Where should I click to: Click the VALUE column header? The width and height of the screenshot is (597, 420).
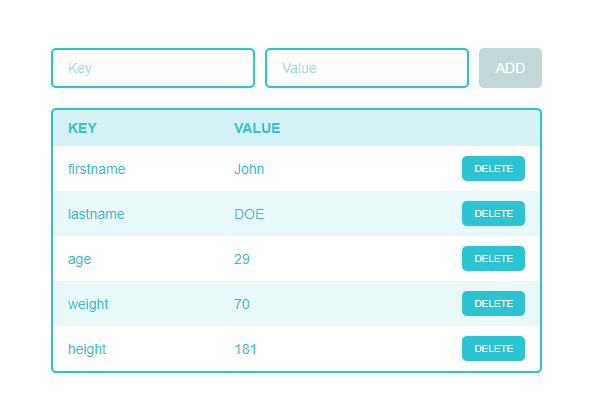257,128
